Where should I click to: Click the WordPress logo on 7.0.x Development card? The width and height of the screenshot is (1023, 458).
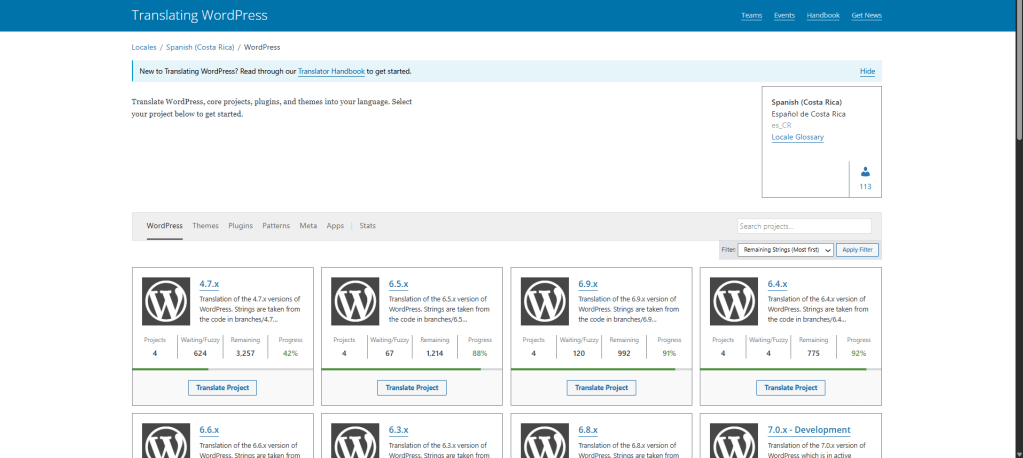pos(735,440)
